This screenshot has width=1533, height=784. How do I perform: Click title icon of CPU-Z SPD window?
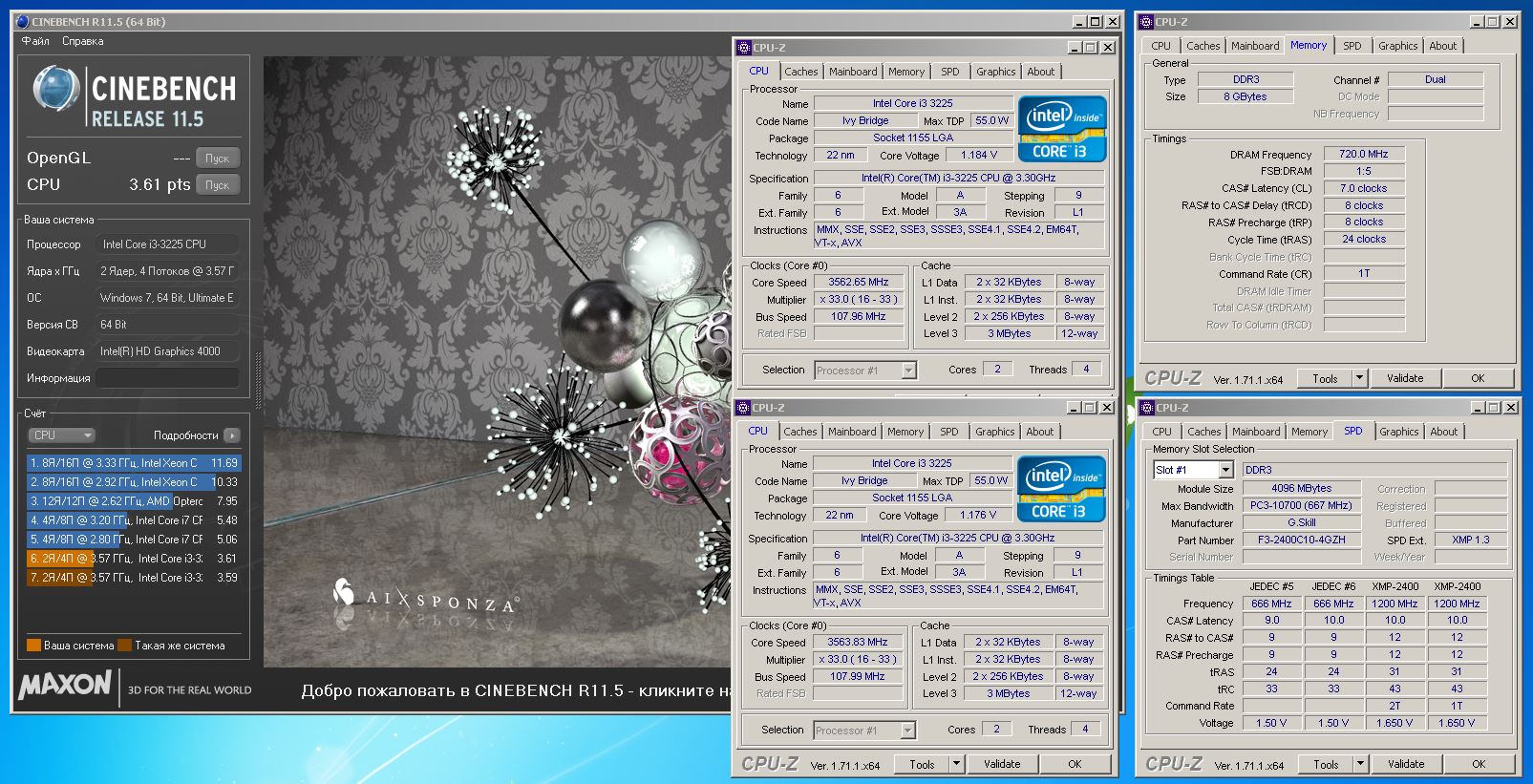tap(1148, 408)
